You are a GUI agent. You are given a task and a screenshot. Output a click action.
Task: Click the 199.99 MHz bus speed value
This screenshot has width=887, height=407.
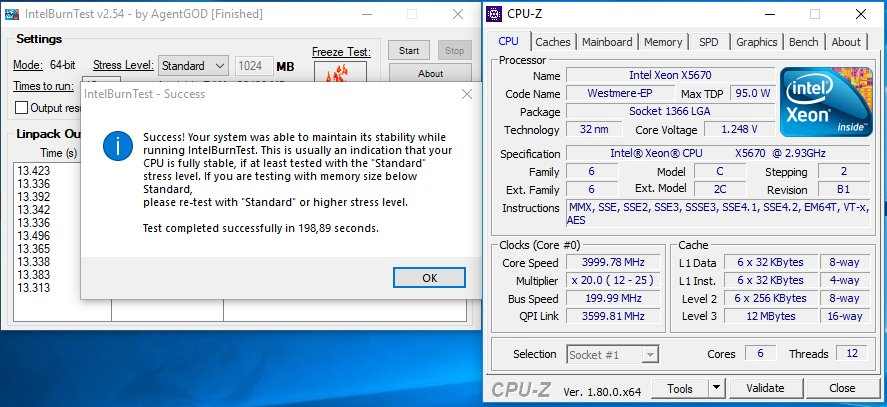[613, 298]
